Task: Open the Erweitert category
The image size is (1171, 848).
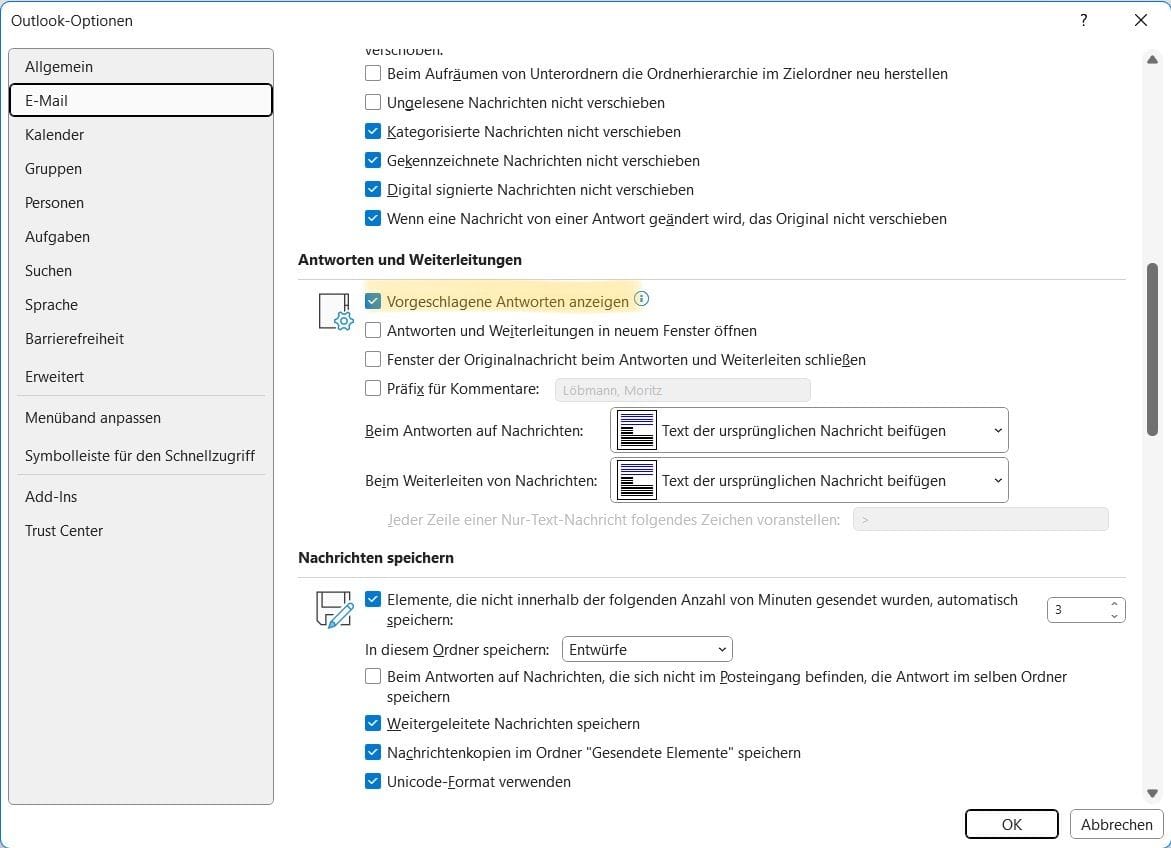Action: click(140, 377)
